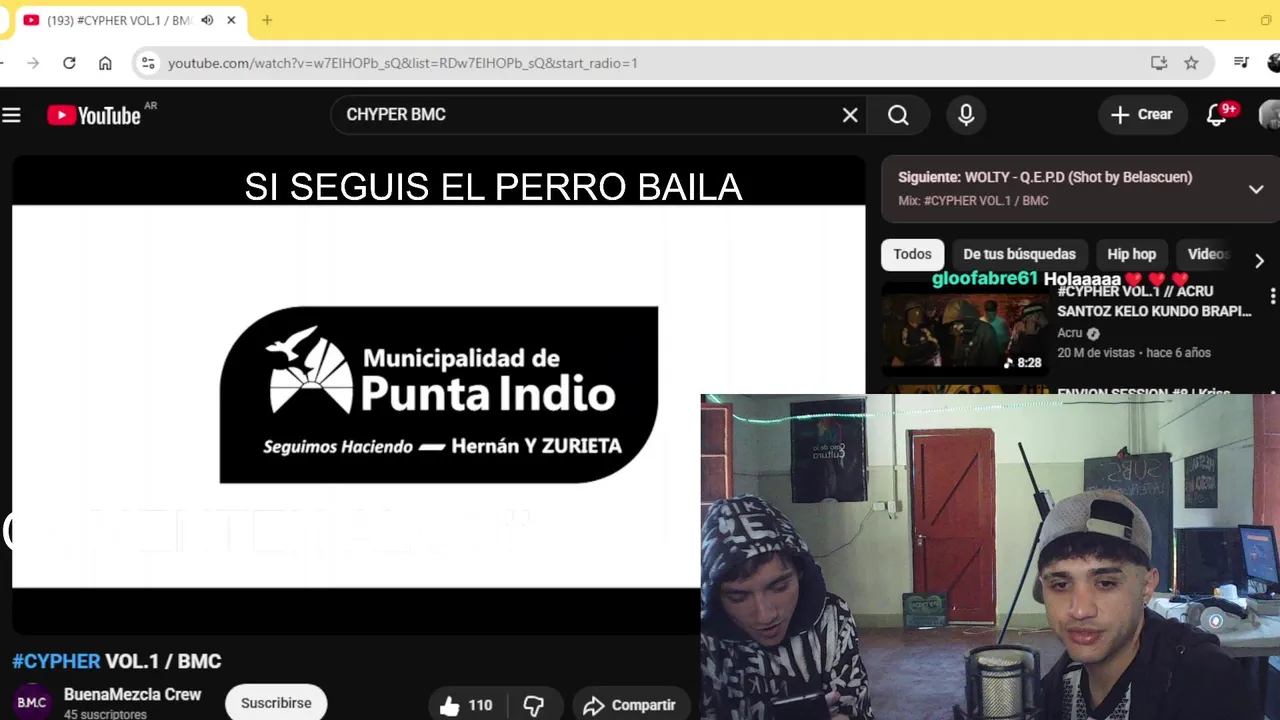Viewport: 1280px width, 720px height.
Task: Collapse the Siguiente mix playlist panel
Action: (x=1256, y=189)
